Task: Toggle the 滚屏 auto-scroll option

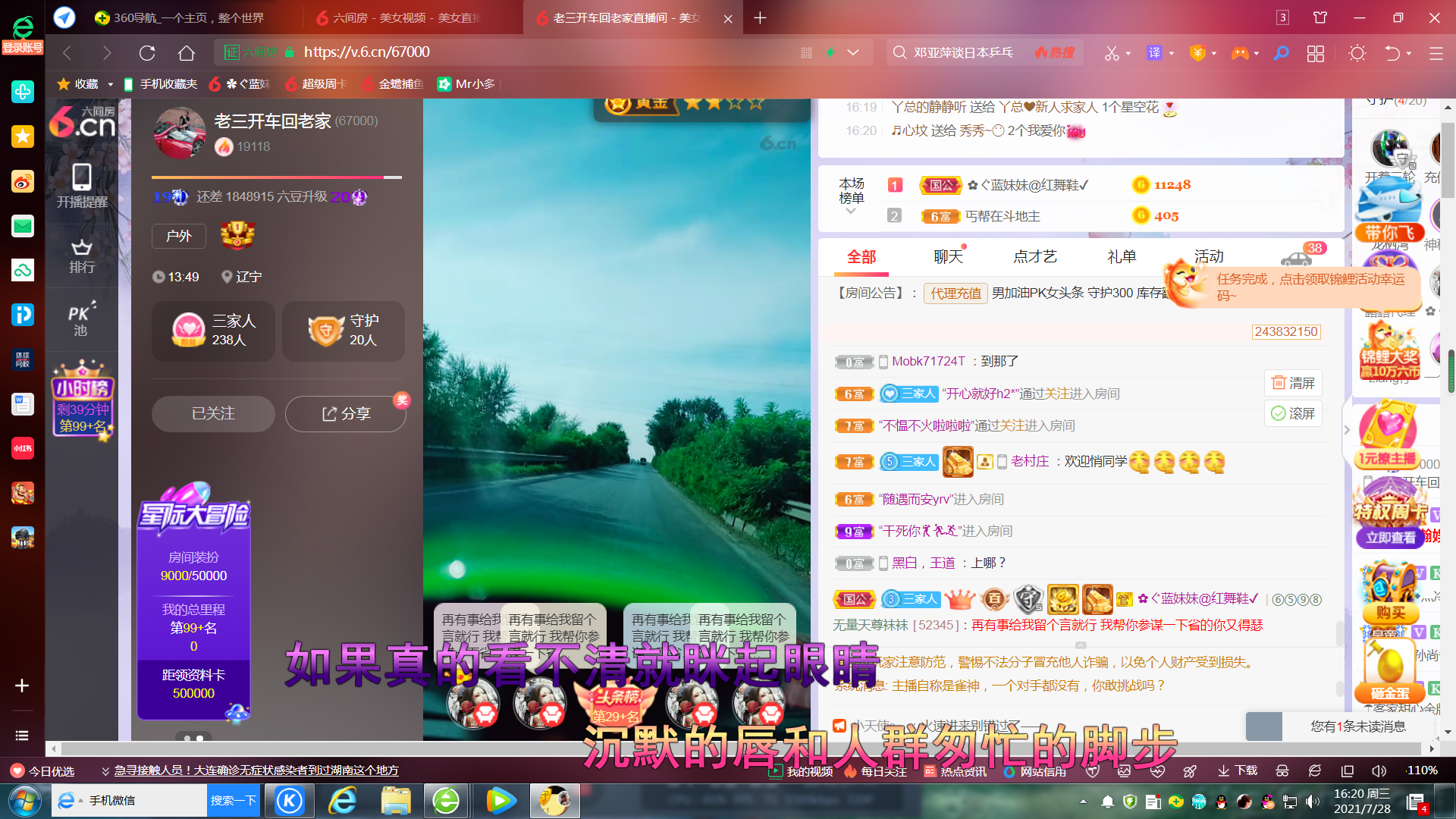Action: click(1293, 413)
